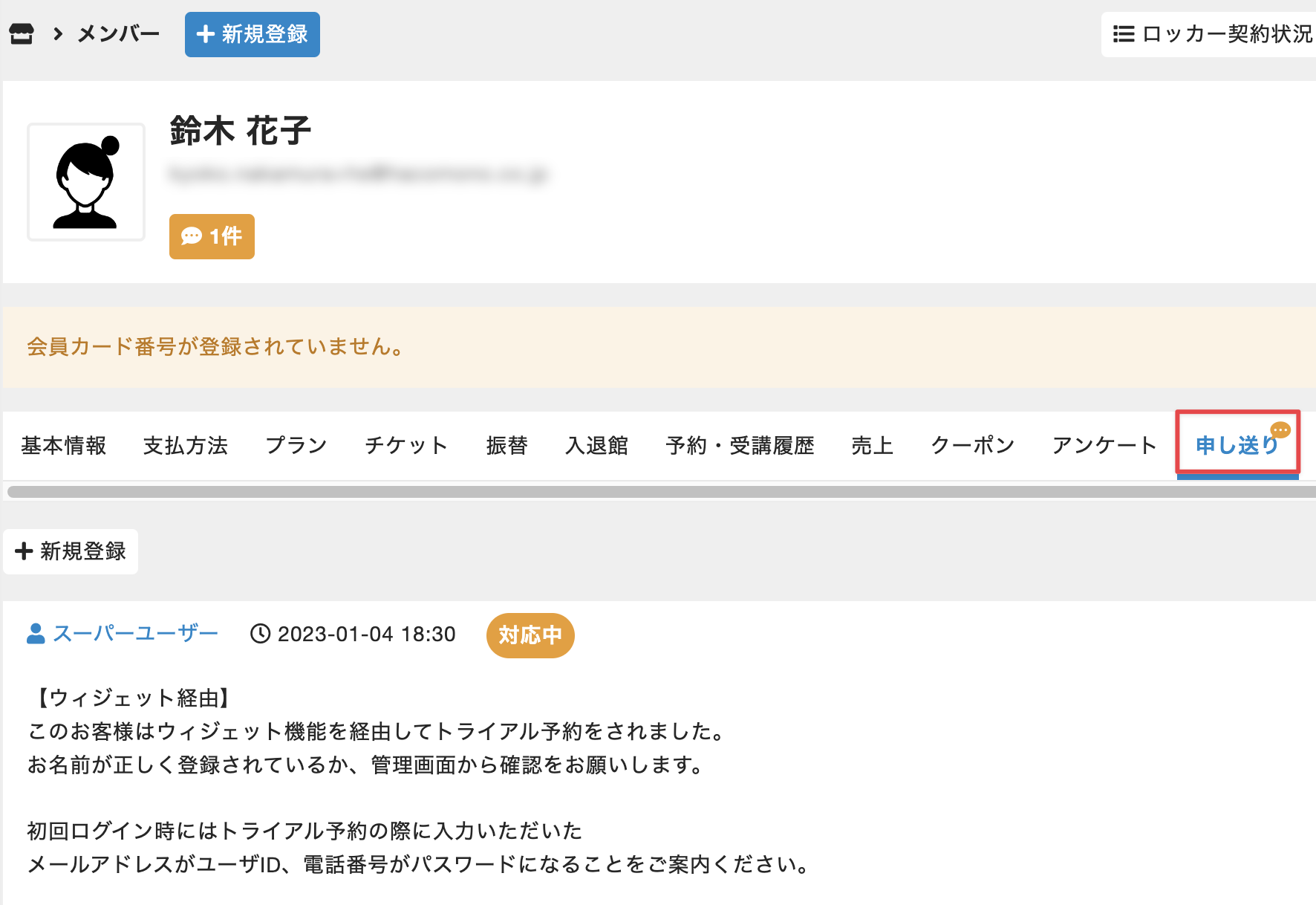Switch to the 支払方法 tab
Screen dimensions: 1316x905
[x=186, y=446]
